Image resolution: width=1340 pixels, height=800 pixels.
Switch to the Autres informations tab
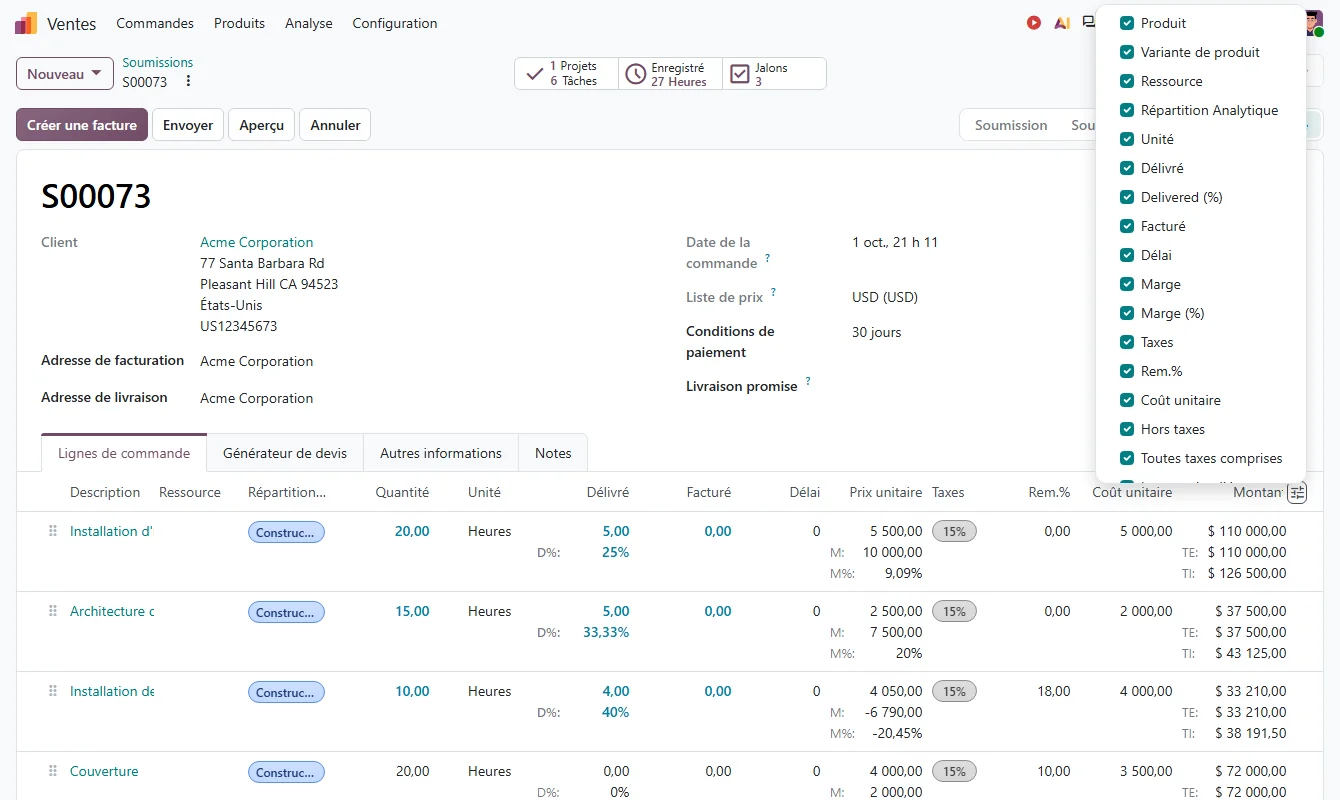(441, 453)
